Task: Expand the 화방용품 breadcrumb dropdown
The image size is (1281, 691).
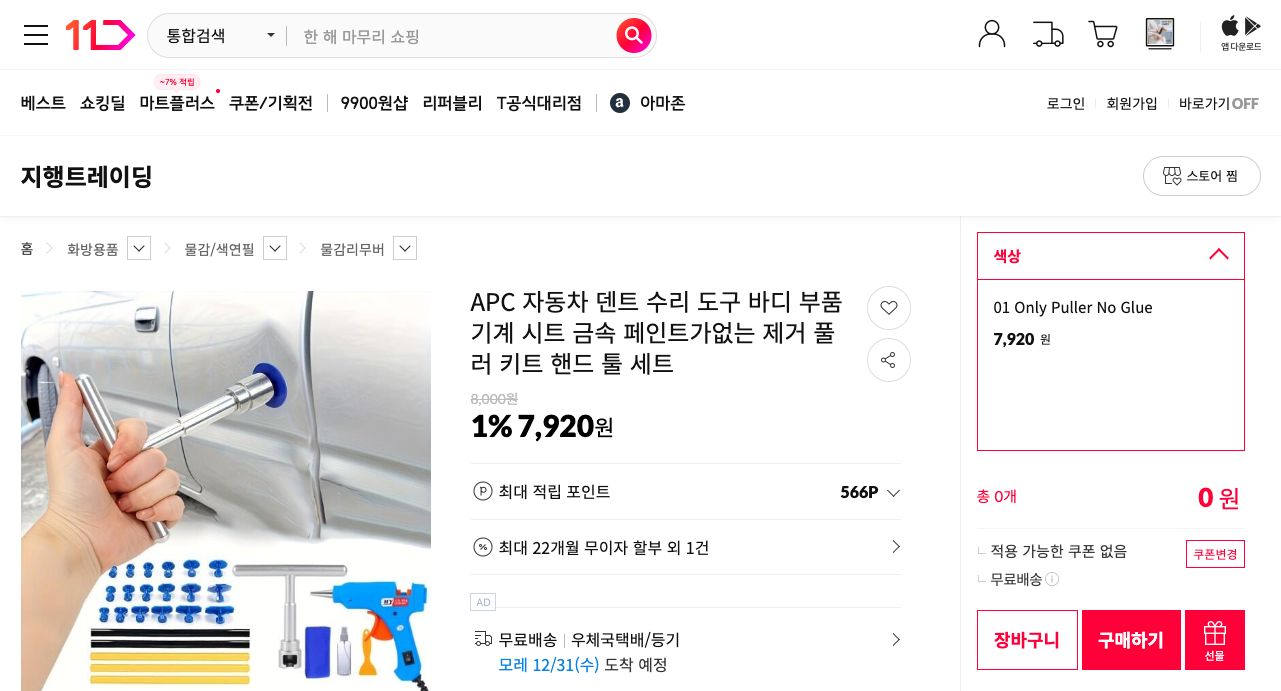Action: (138, 248)
